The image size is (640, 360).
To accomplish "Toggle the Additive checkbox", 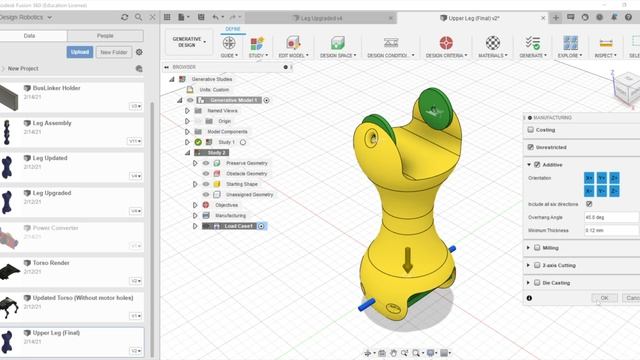I will [x=537, y=165].
